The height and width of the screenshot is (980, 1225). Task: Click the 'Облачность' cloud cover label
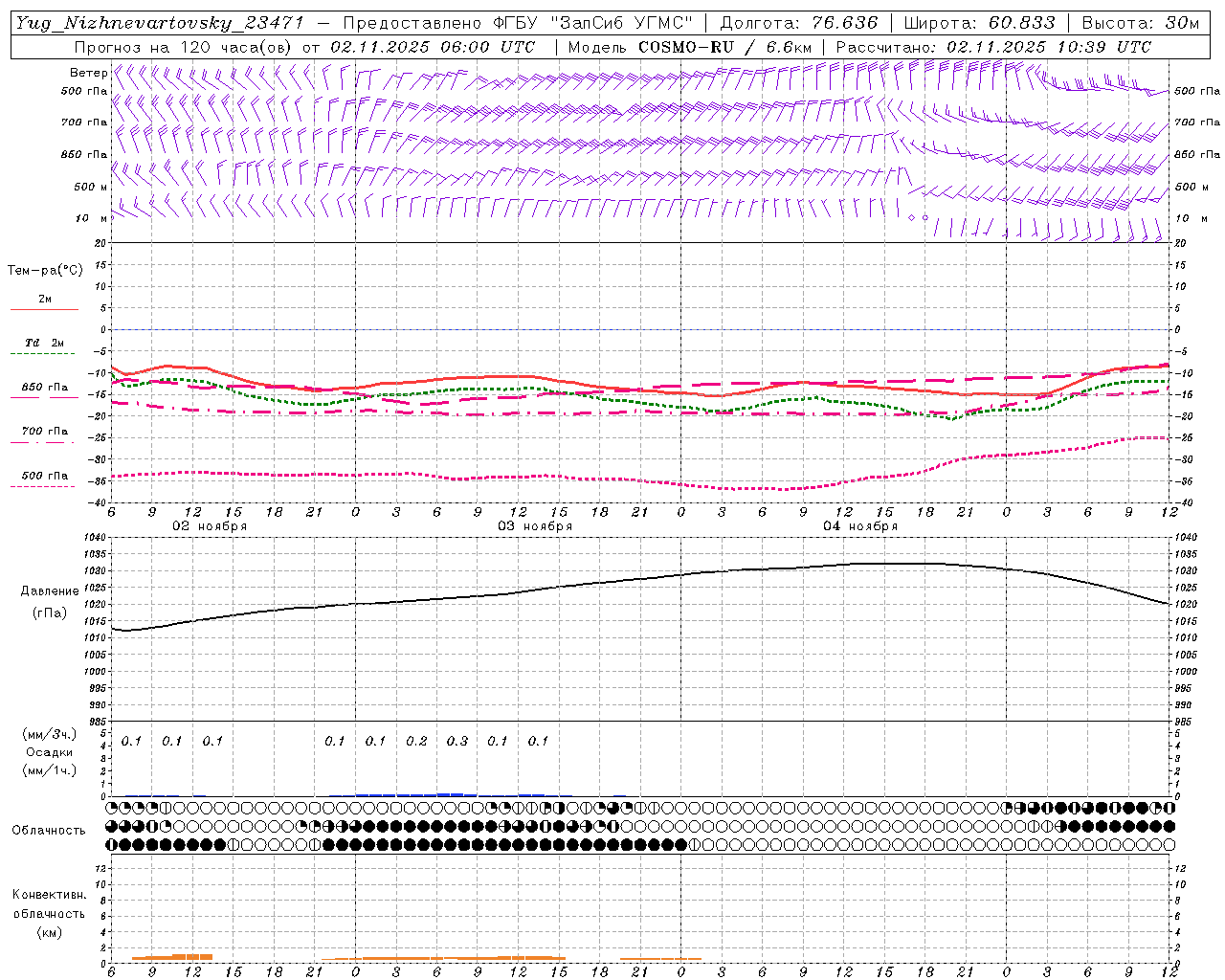(49, 831)
